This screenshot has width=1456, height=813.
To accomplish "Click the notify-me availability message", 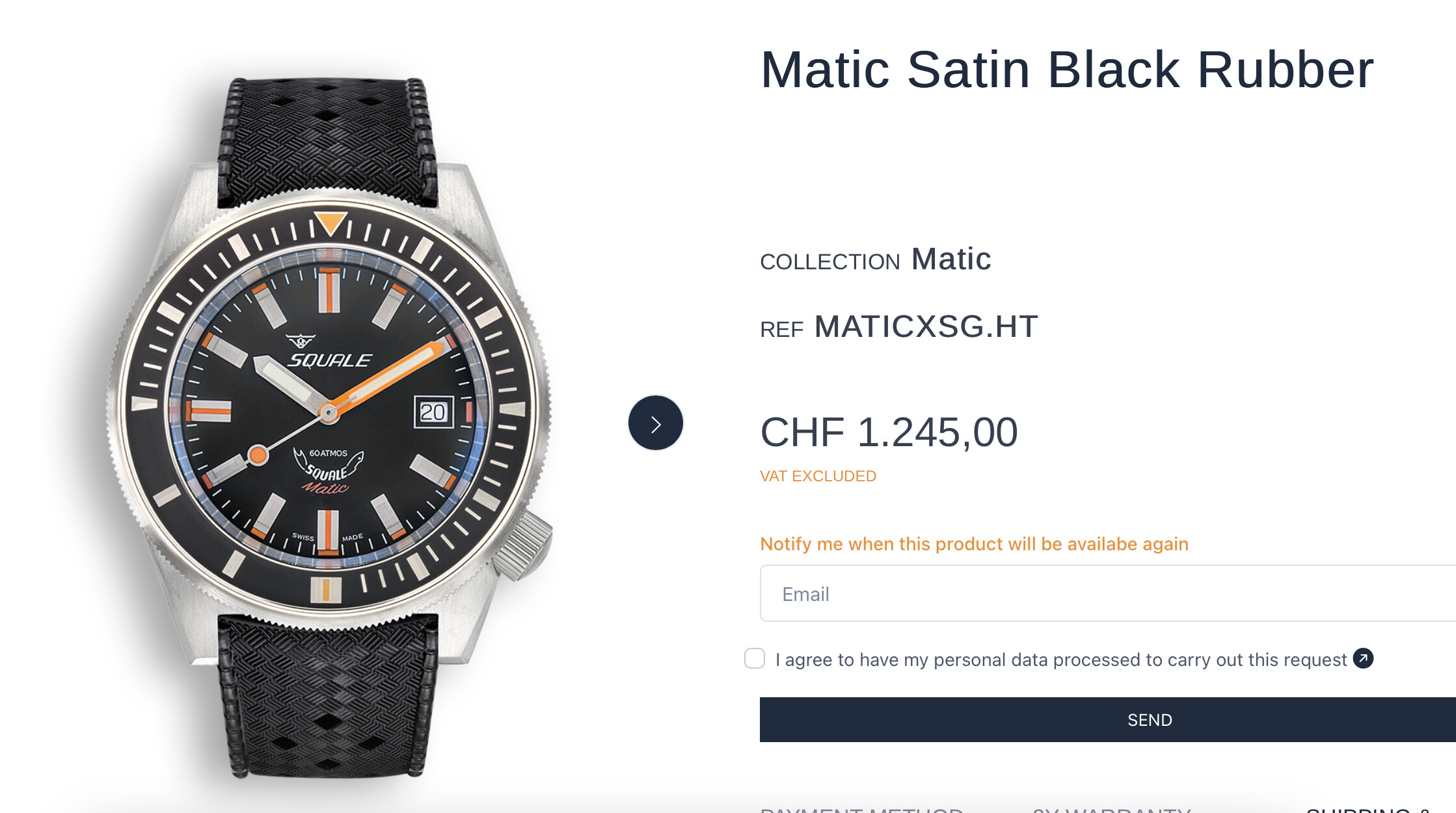I will pyautogui.click(x=974, y=544).
